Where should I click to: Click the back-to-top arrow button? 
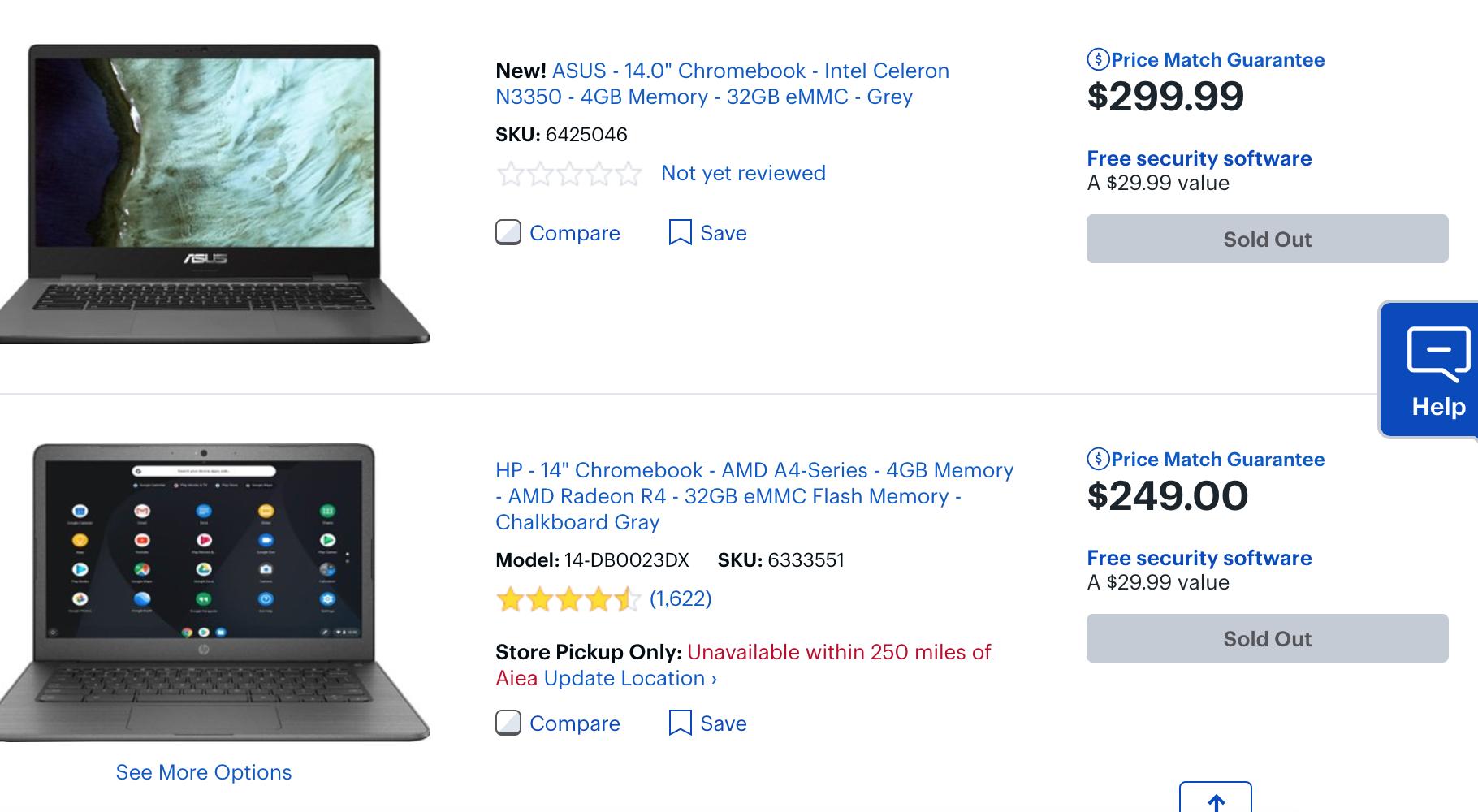(x=1215, y=801)
